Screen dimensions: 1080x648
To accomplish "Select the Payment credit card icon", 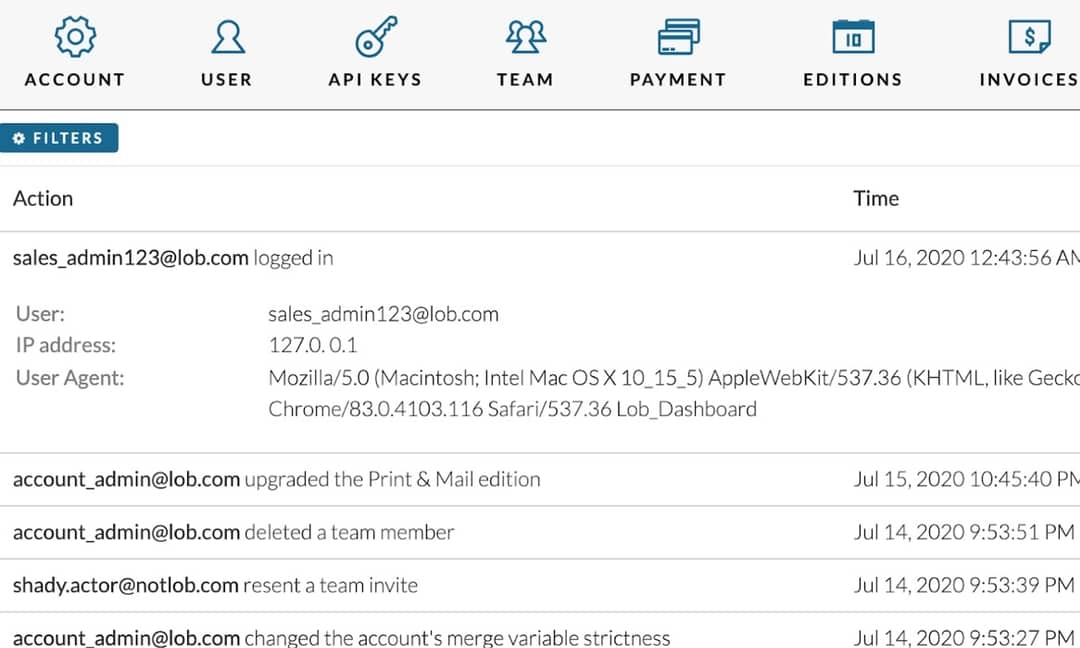I will coord(678,36).
